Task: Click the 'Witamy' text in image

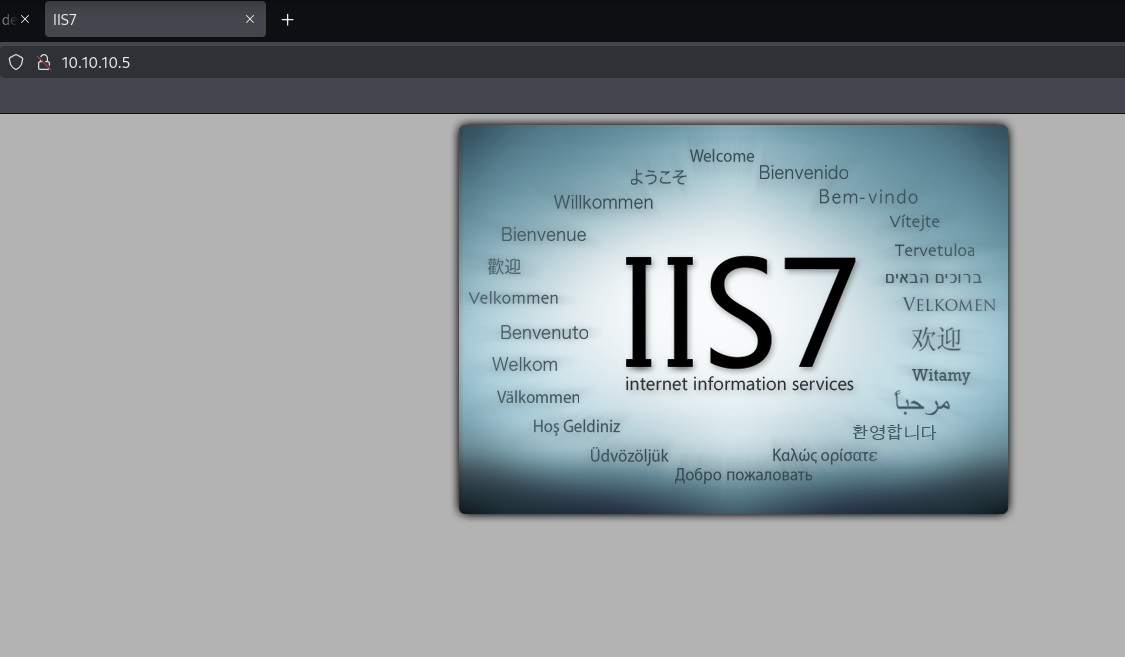Action: click(940, 376)
